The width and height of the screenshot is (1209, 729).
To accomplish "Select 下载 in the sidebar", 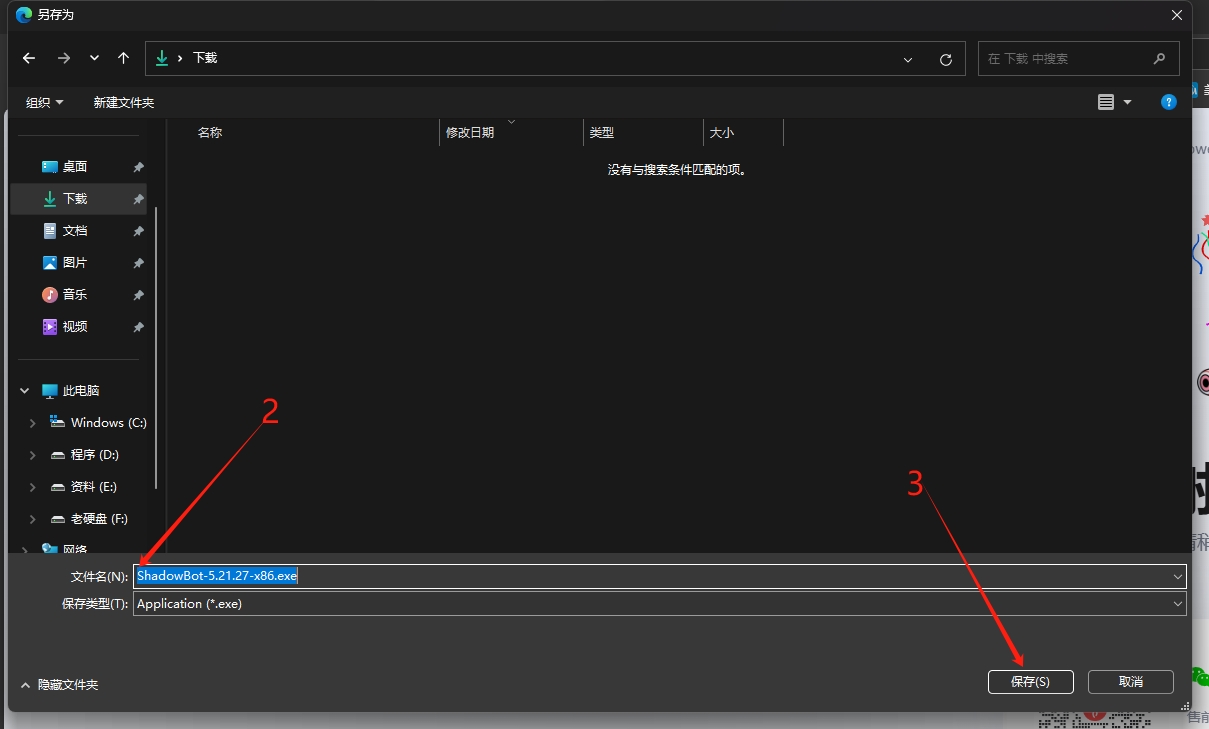I will 78,199.
